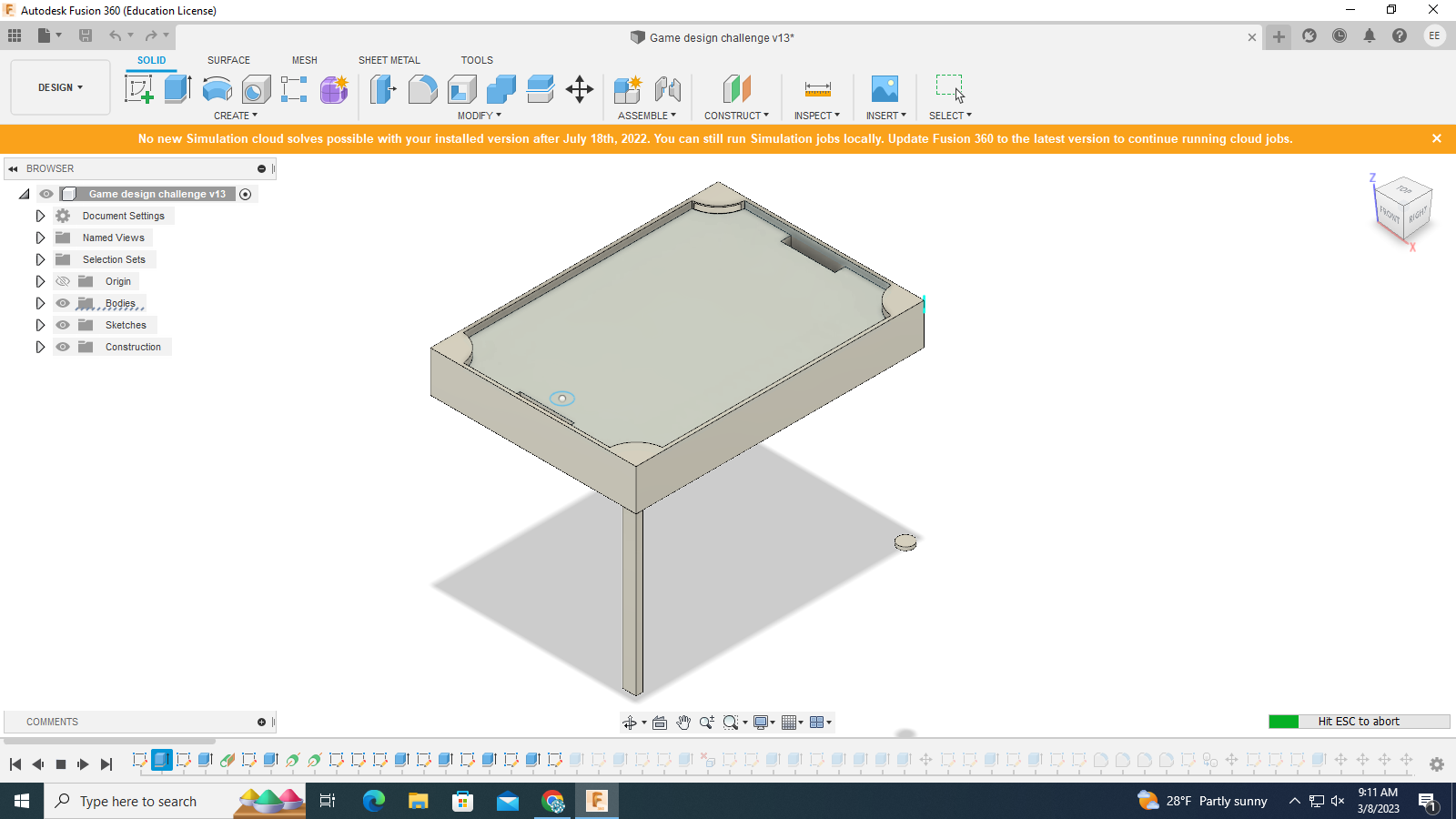This screenshot has height=819, width=1456.
Task: Open Fusion 360 from the taskbar
Action: [597, 801]
